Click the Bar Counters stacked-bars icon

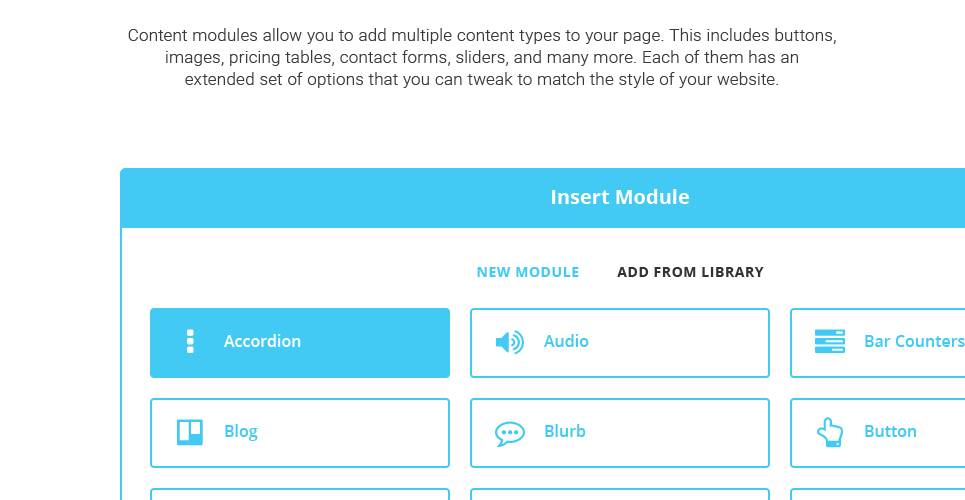click(830, 341)
